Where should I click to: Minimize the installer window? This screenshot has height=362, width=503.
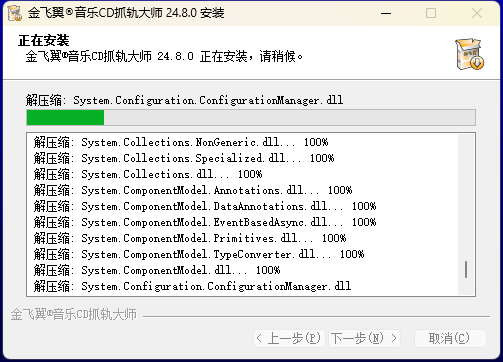[386, 13]
